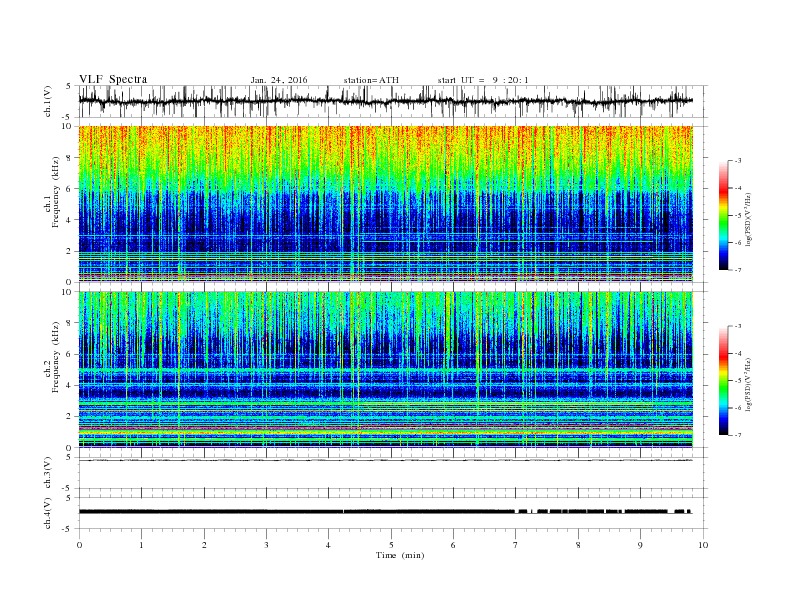Click the ch.4 black voltage band
This screenshot has height=612, width=792.
pyautogui.click(x=385, y=512)
